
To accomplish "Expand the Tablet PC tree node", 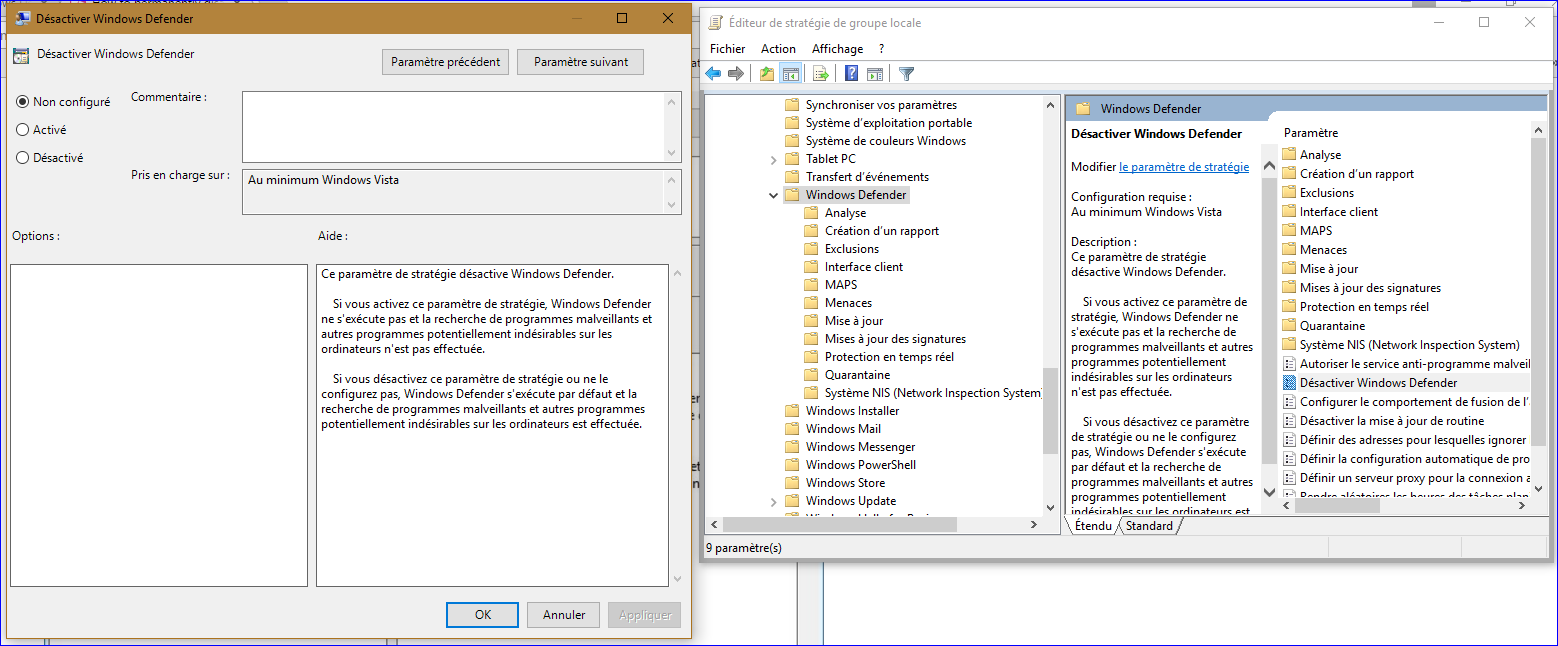I will tap(773, 159).
